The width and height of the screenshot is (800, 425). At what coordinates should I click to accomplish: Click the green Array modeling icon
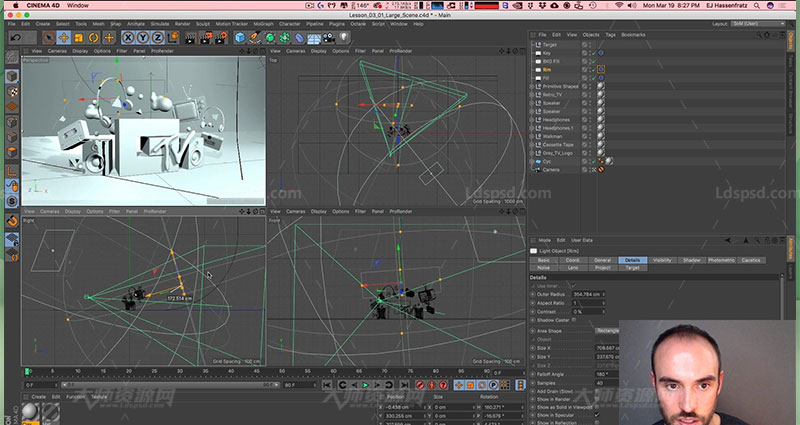tap(285, 38)
